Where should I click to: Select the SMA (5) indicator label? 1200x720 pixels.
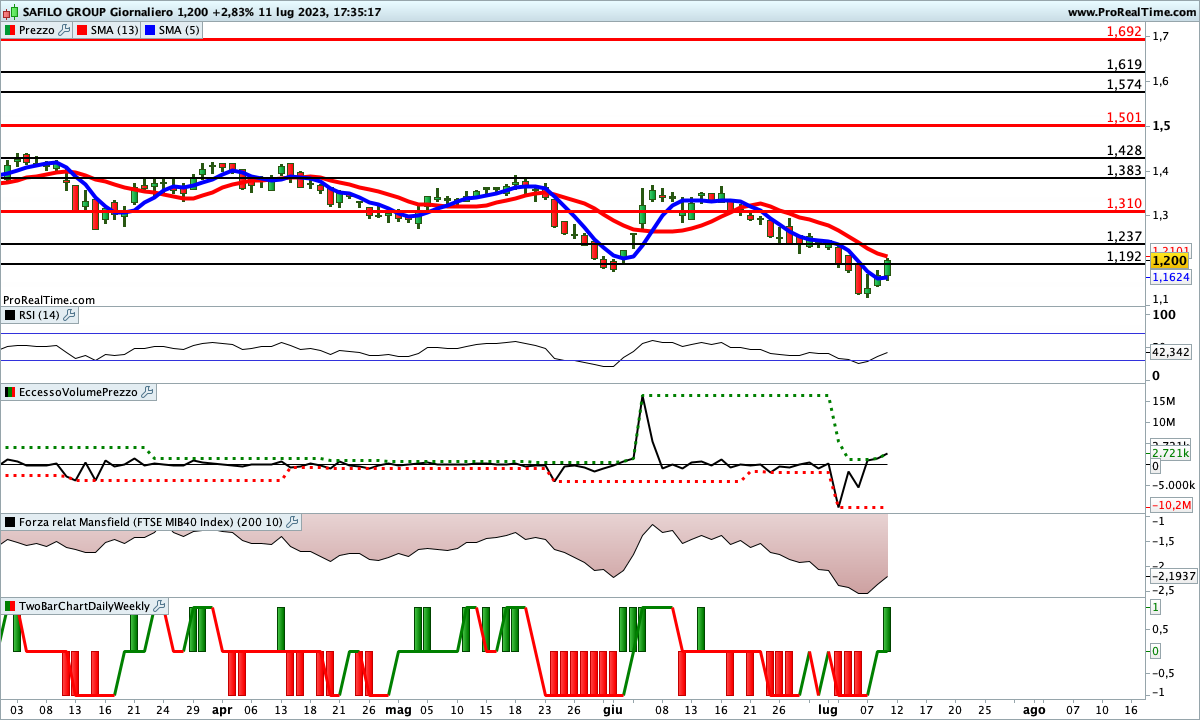180,30
